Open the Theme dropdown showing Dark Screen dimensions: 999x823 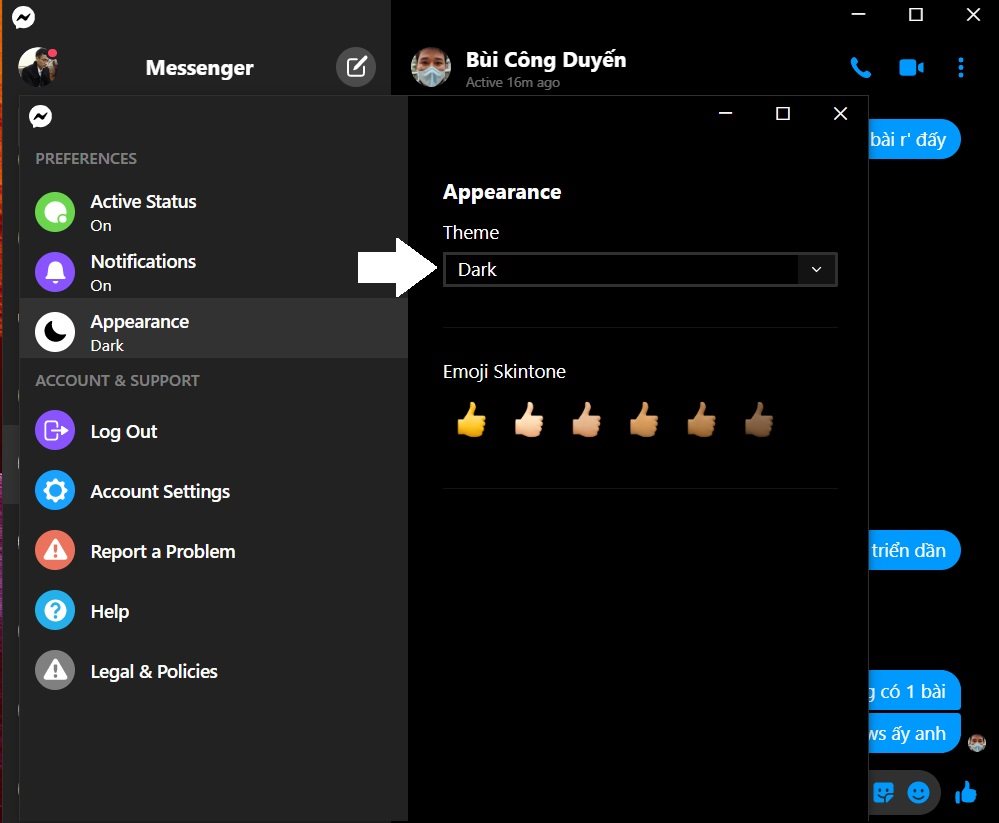point(622,270)
